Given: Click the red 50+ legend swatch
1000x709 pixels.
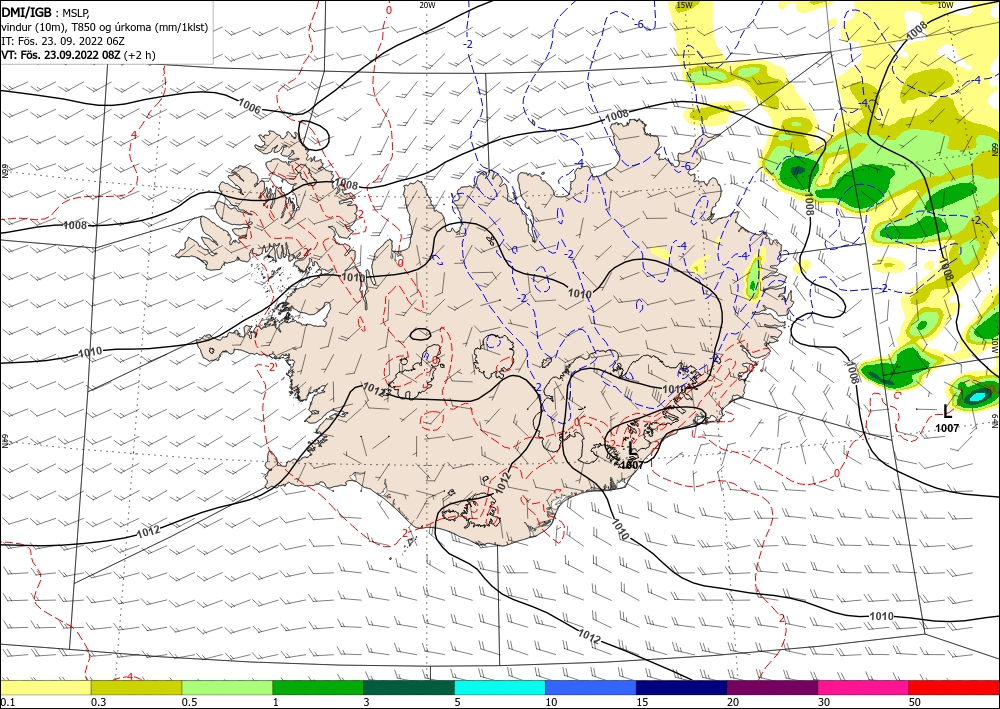Looking at the screenshot, I should pos(954,688).
